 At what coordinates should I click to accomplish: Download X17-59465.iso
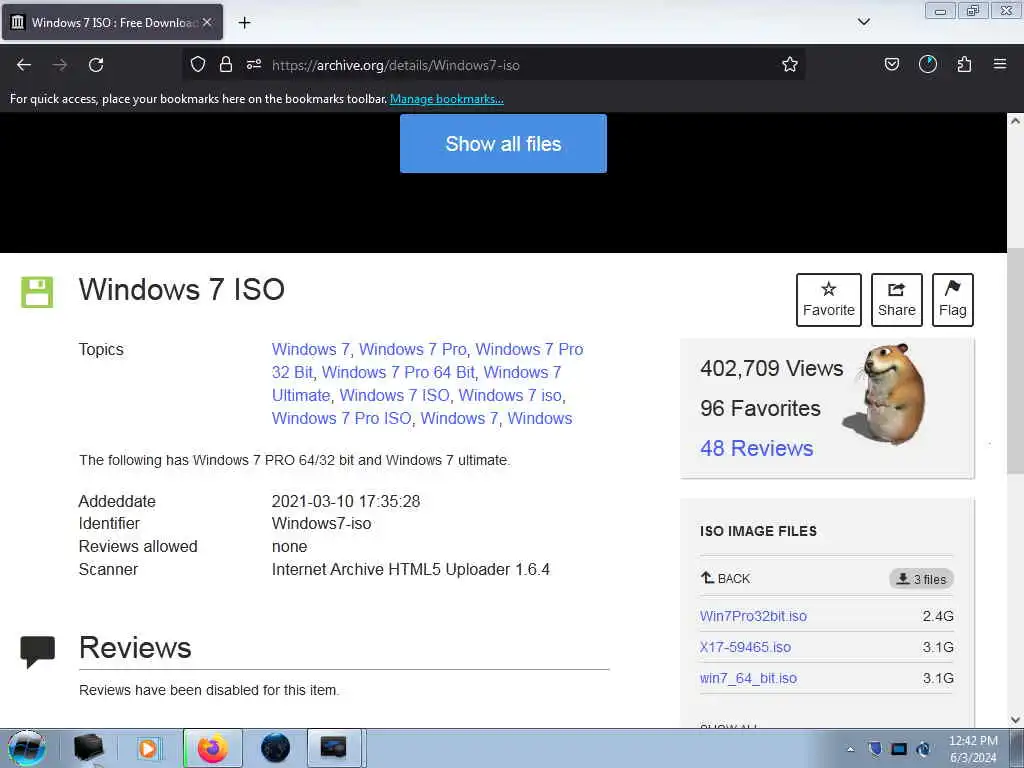click(745, 647)
